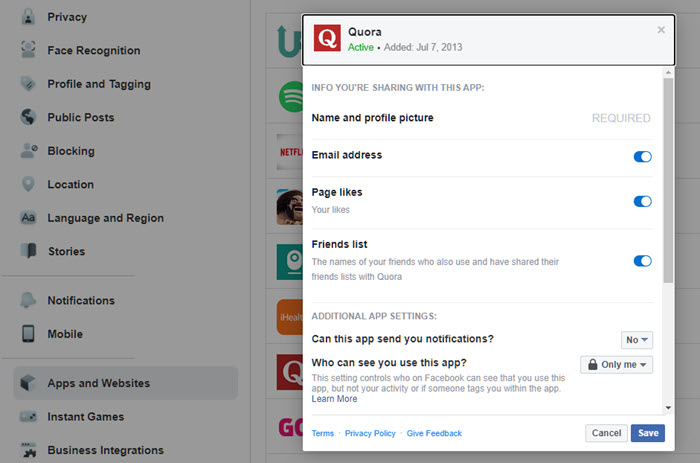This screenshot has width=700, height=463.
Task: Switch off Friends list sharing toggle
Action: pyautogui.click(x=642, y=261)
